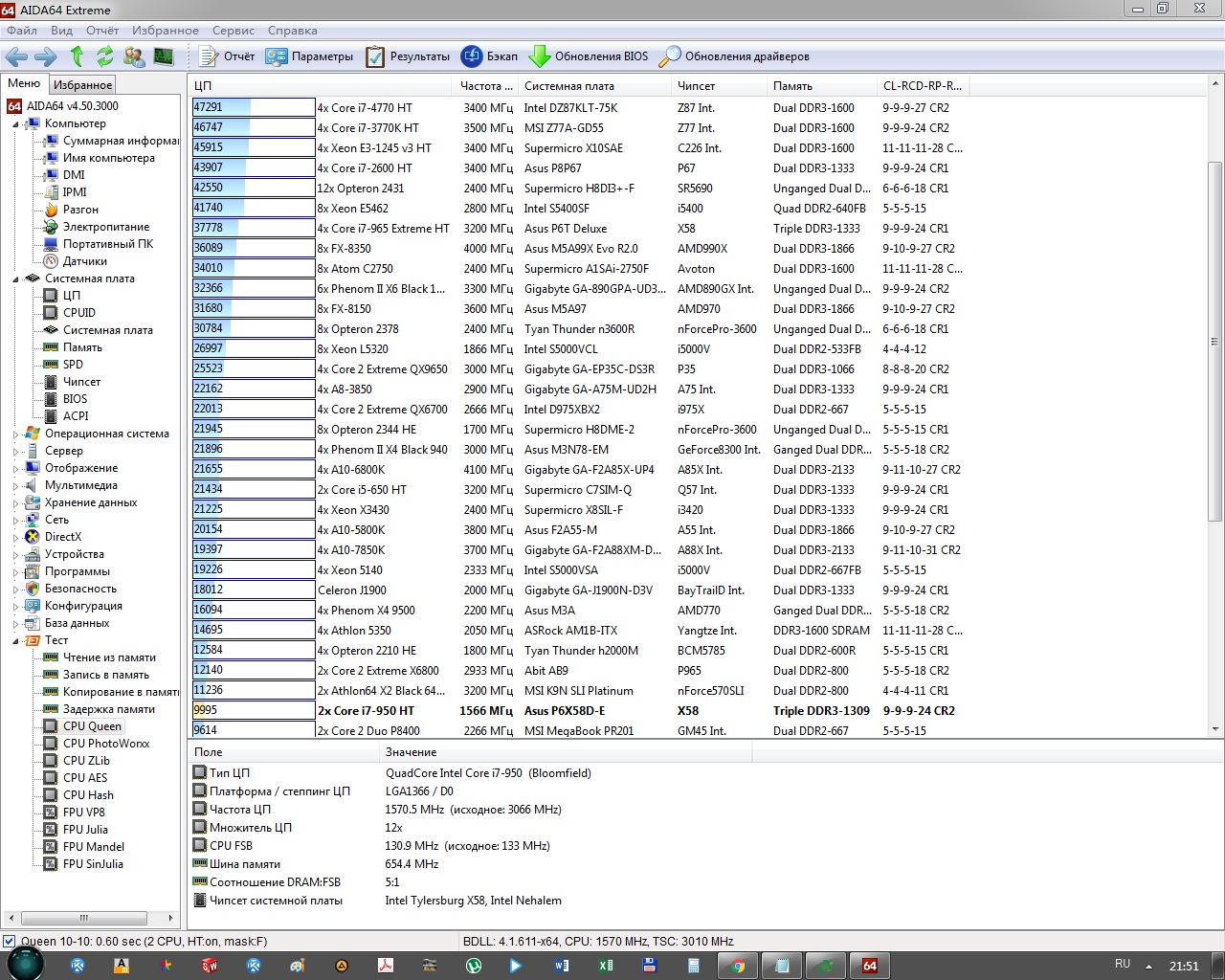The image size is (1225, 980).
Task: Go up one level with green arrow
Action: point(77,56)
